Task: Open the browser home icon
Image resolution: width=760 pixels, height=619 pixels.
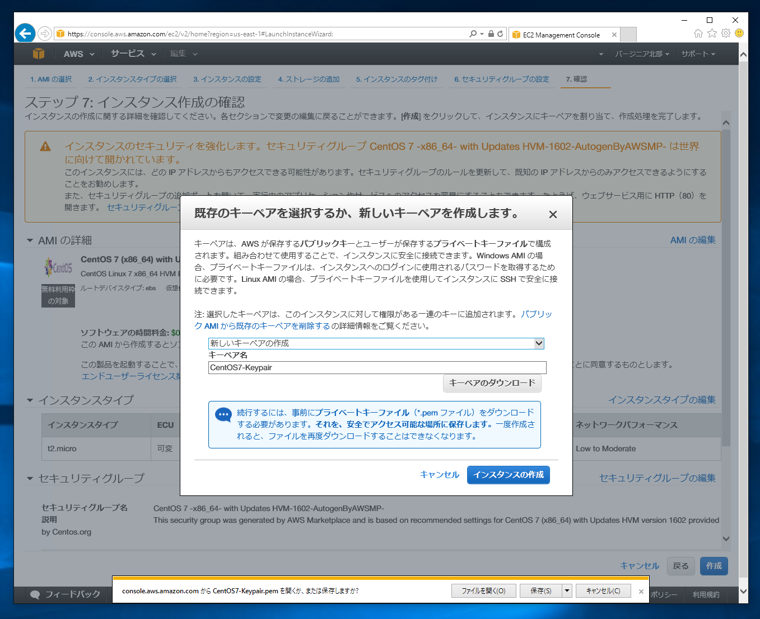Action: tap(698, 33)
